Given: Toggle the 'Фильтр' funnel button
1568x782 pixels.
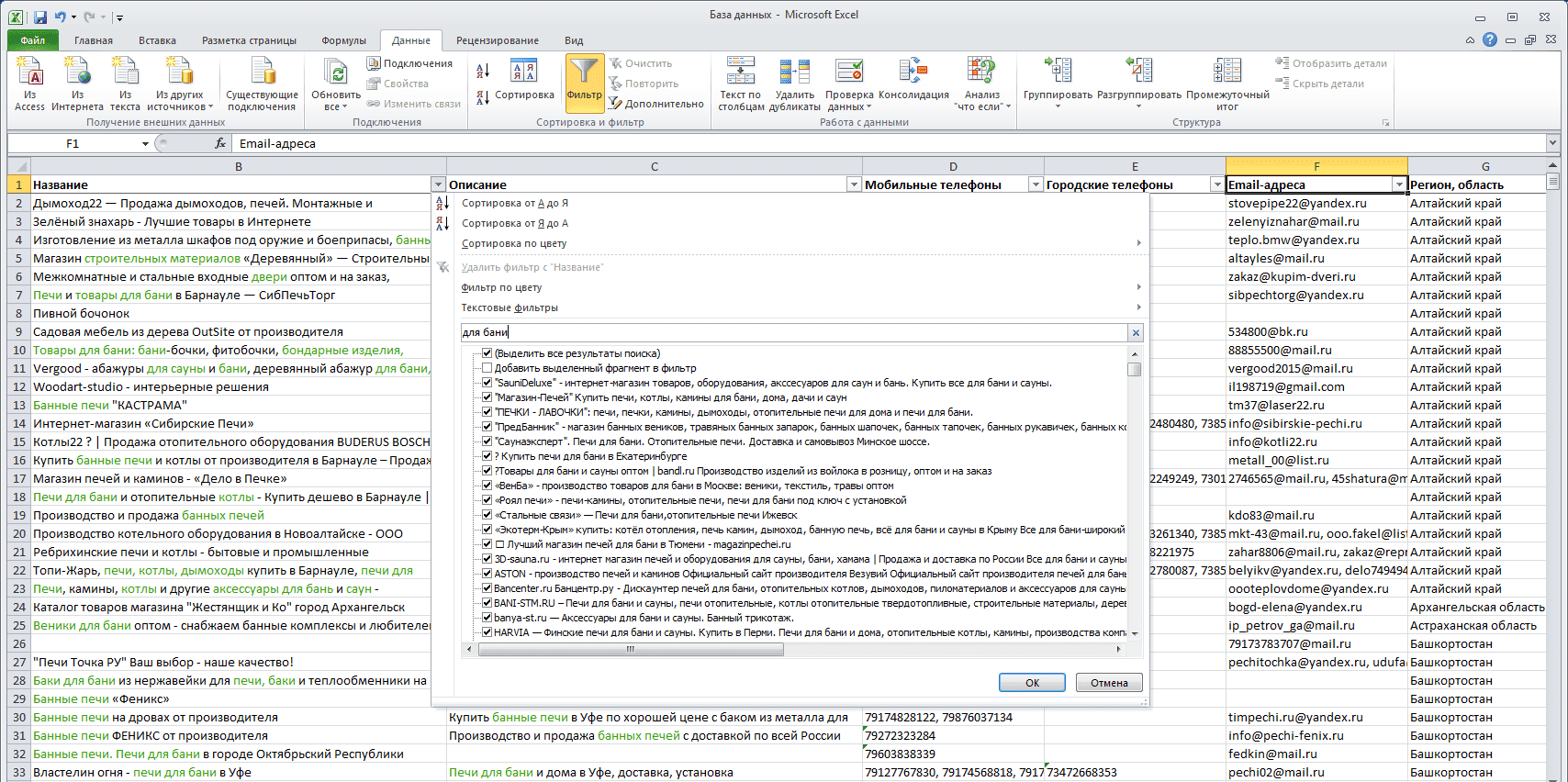Looking at the screenshot, I should 584,83.
